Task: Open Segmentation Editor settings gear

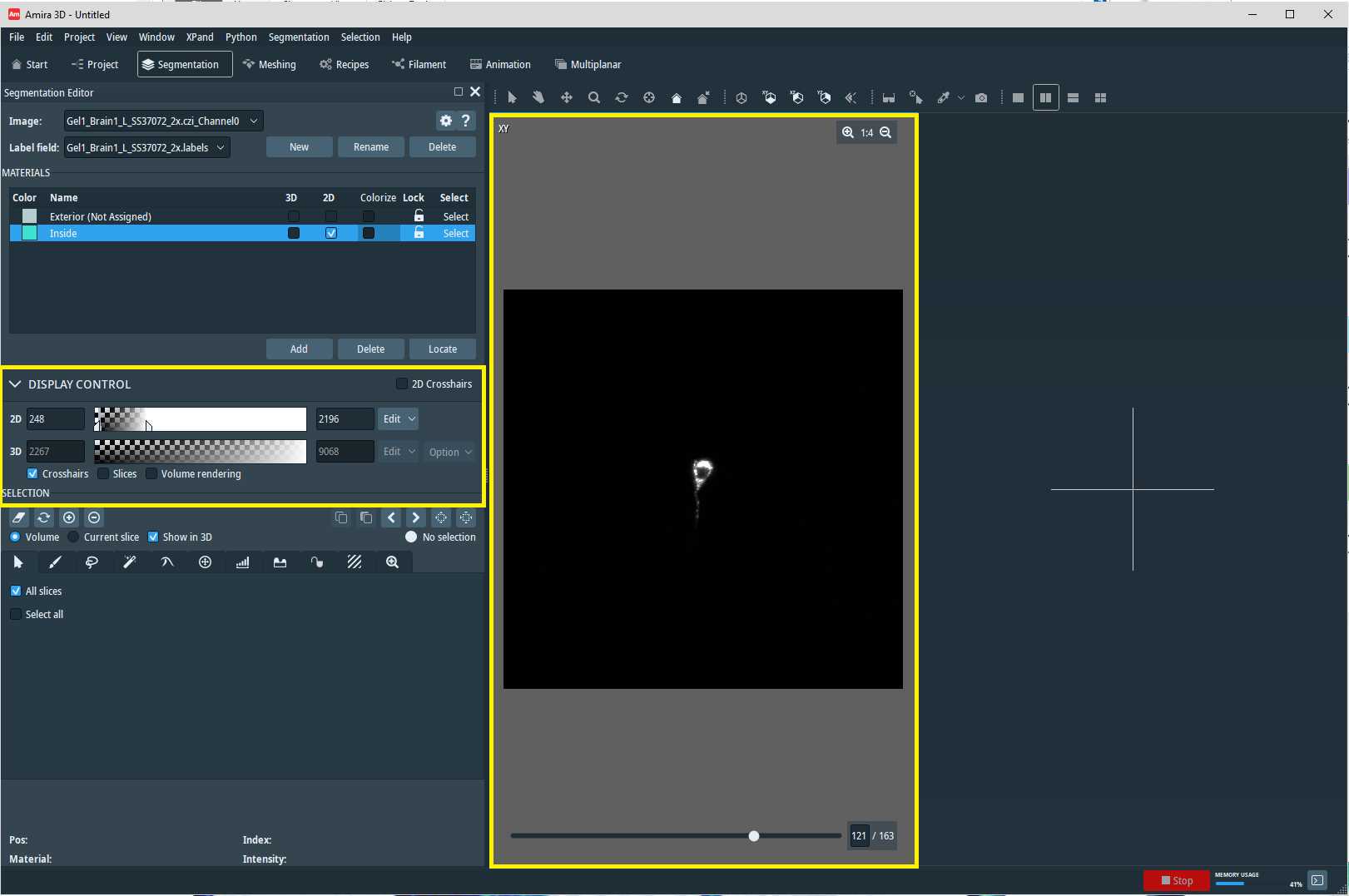Action: (x=446, y=121)
